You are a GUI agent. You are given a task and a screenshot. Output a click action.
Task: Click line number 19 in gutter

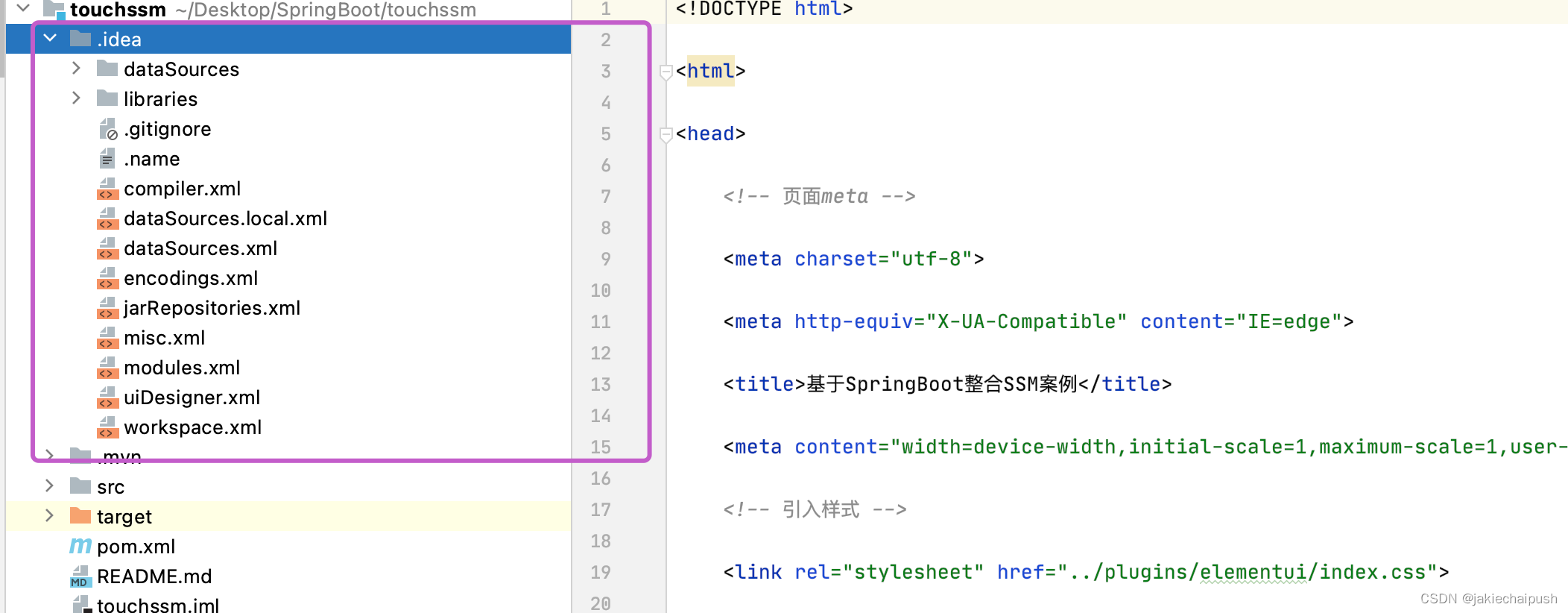coord(601,573)
